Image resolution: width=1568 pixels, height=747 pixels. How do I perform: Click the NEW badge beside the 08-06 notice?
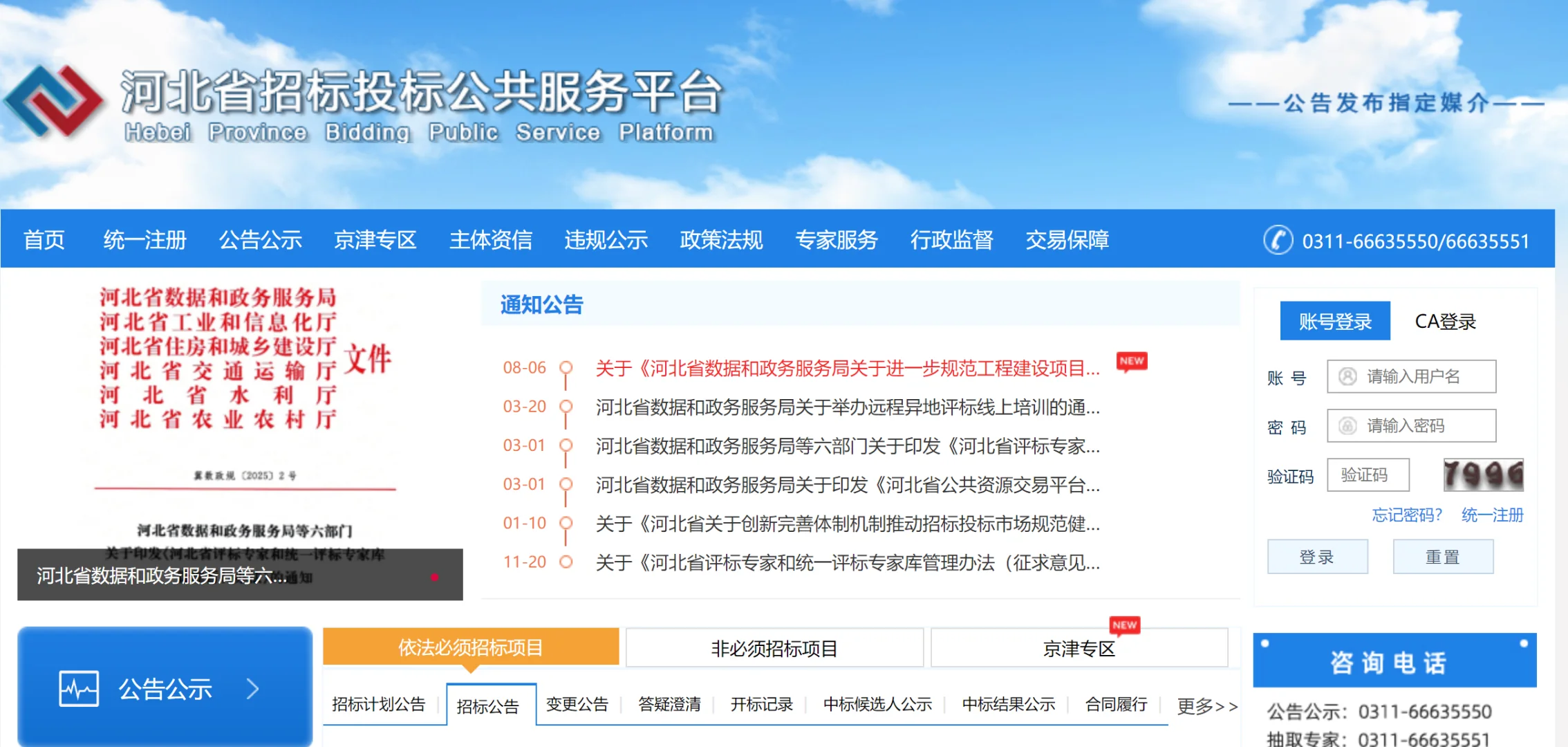[1132, 361]
